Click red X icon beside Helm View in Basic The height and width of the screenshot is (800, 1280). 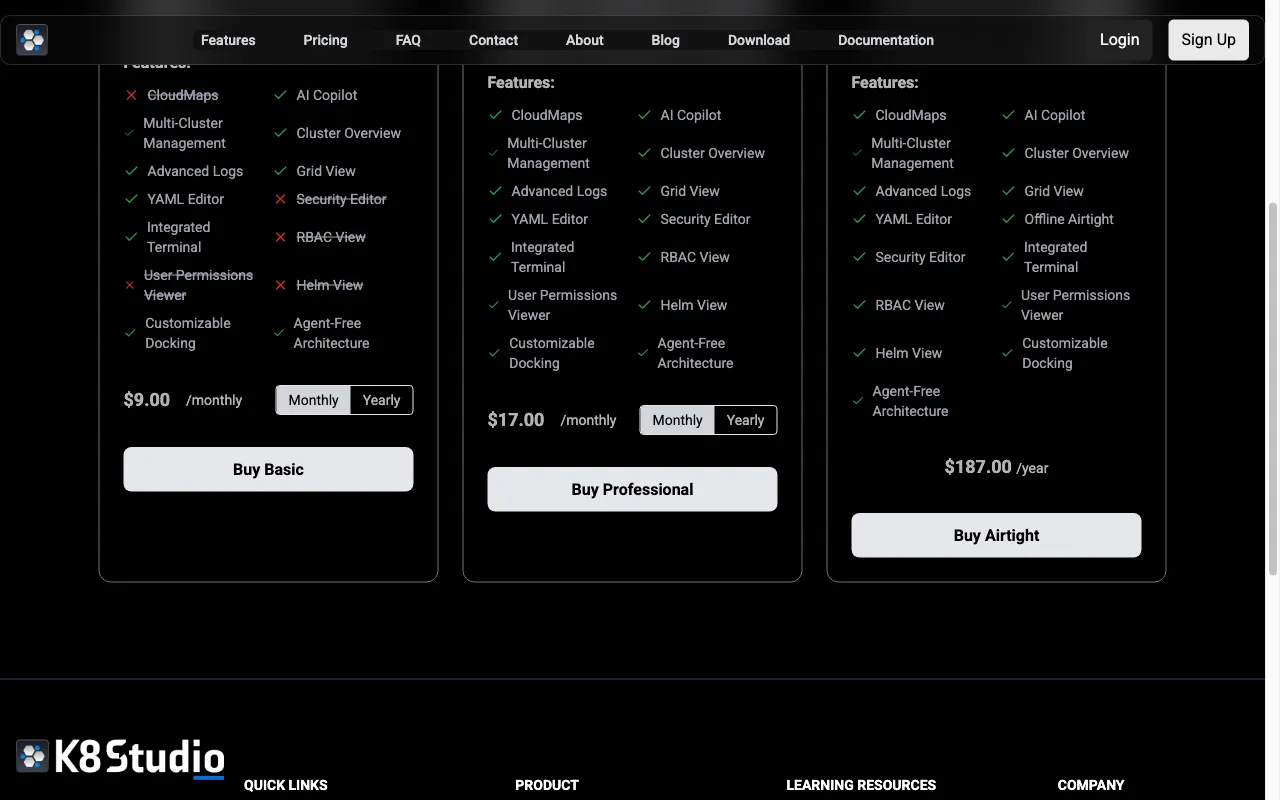tap(280, 285)
